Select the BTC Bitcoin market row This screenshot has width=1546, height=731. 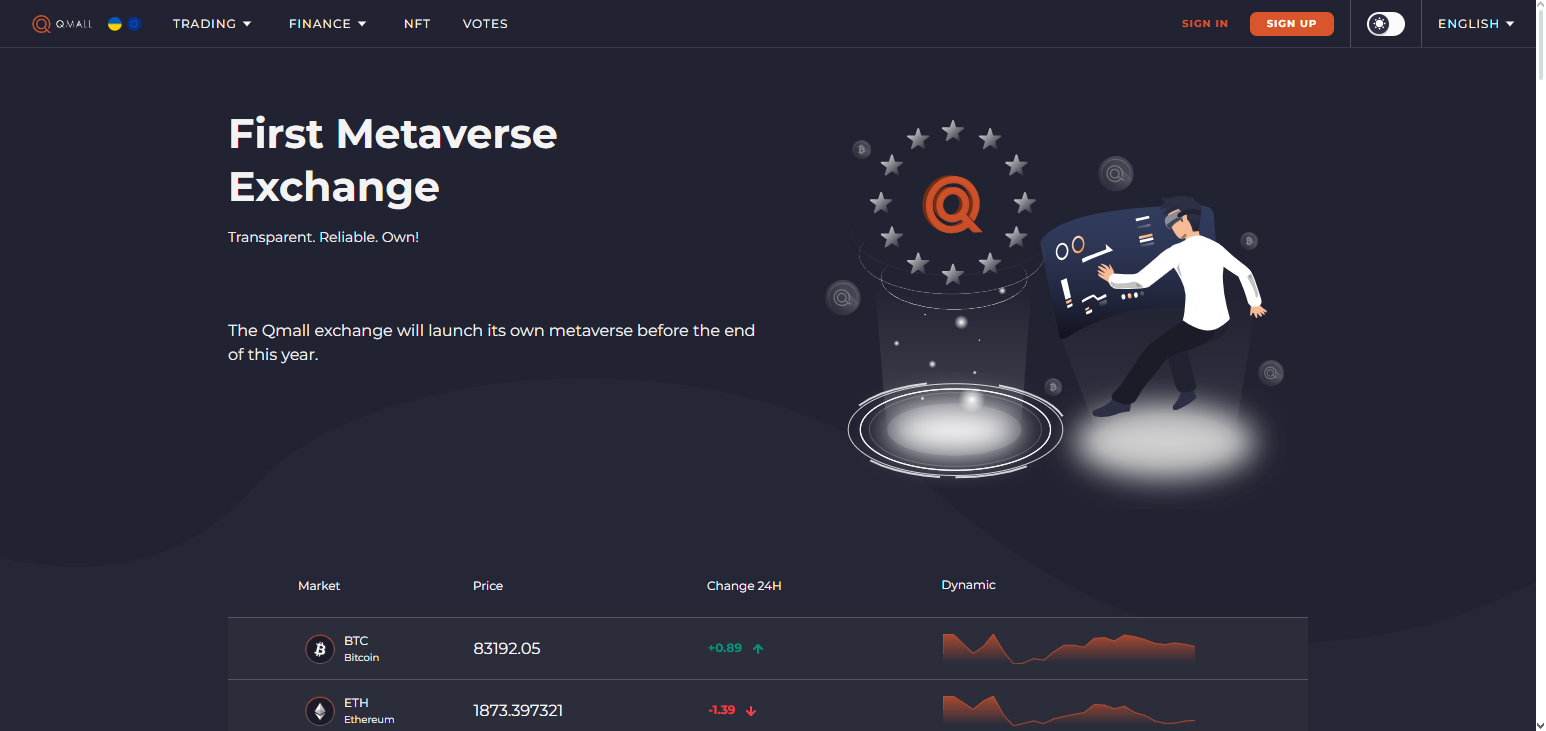pyautogui.click(x=768, y=649)
